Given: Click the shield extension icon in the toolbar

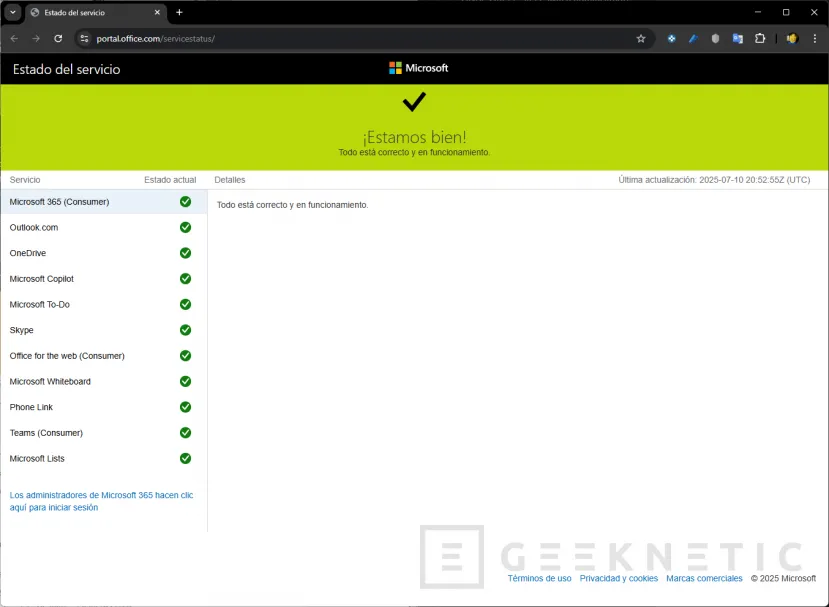Looking at the screenshot, I should (714, 38).
